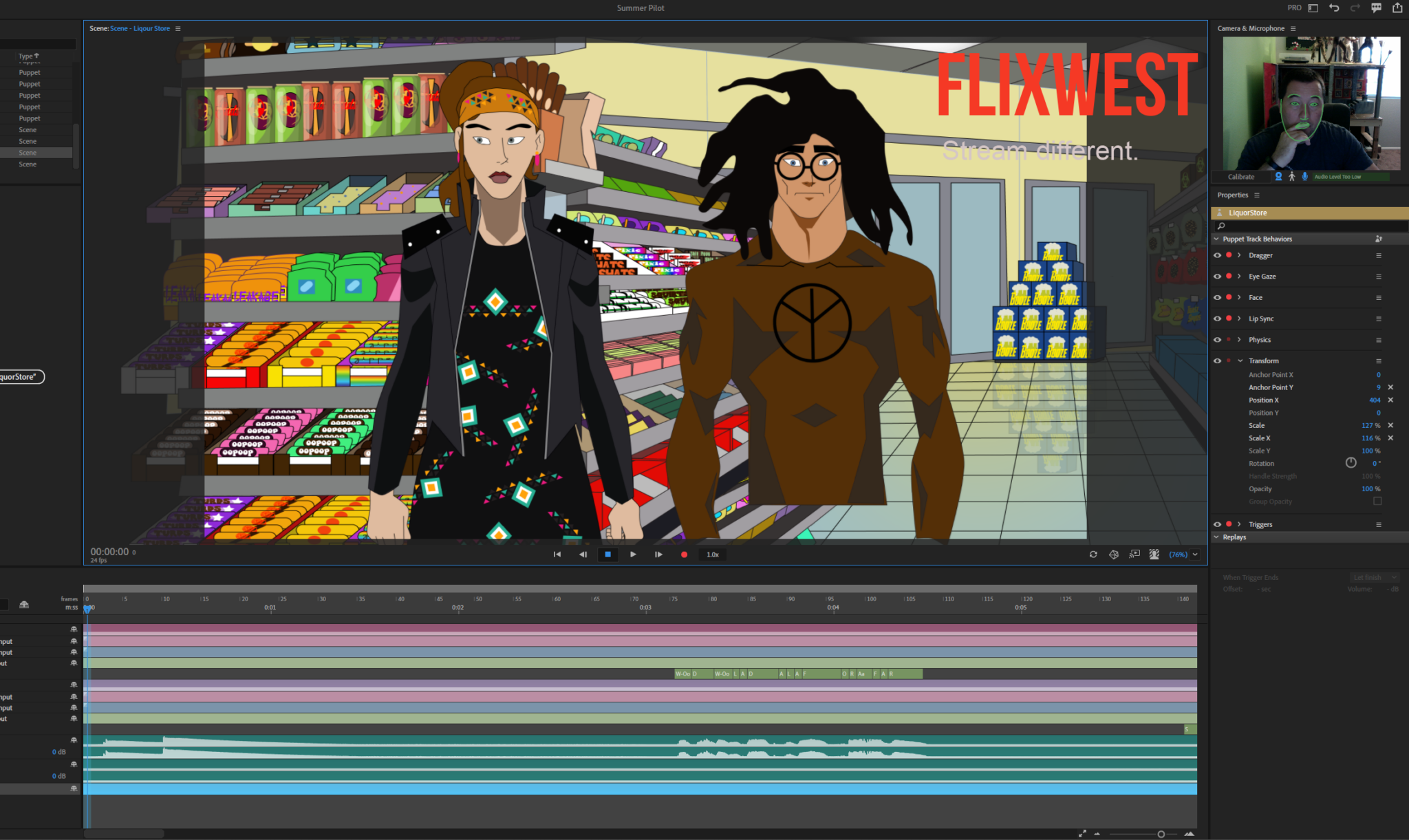Click the refresh scene icon
1409x840 pixels.
(x=1093, y=554)
